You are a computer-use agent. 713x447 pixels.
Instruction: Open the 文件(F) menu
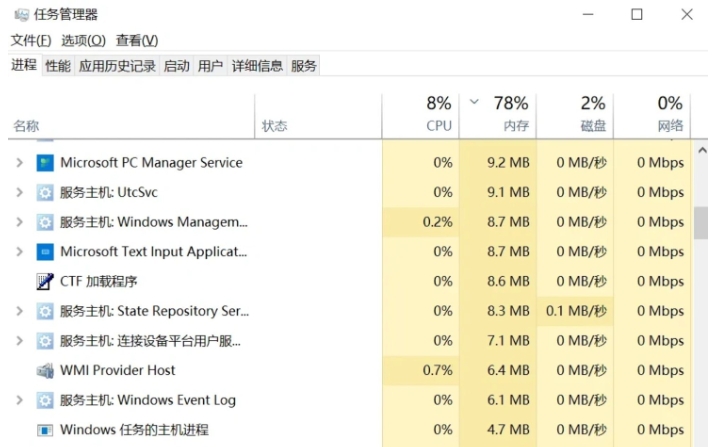(x=31, y=40)
